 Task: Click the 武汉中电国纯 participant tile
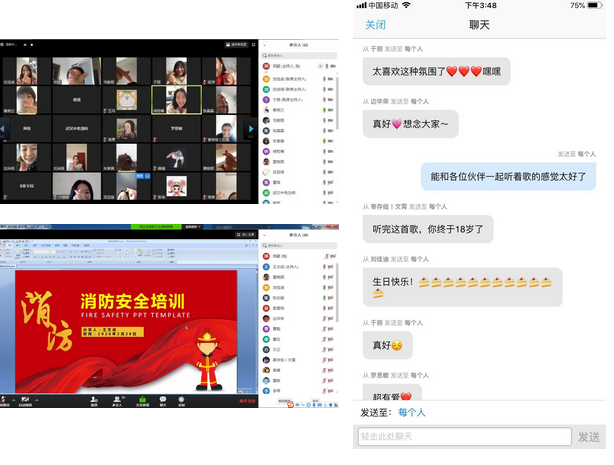click(x=76, y=128)
